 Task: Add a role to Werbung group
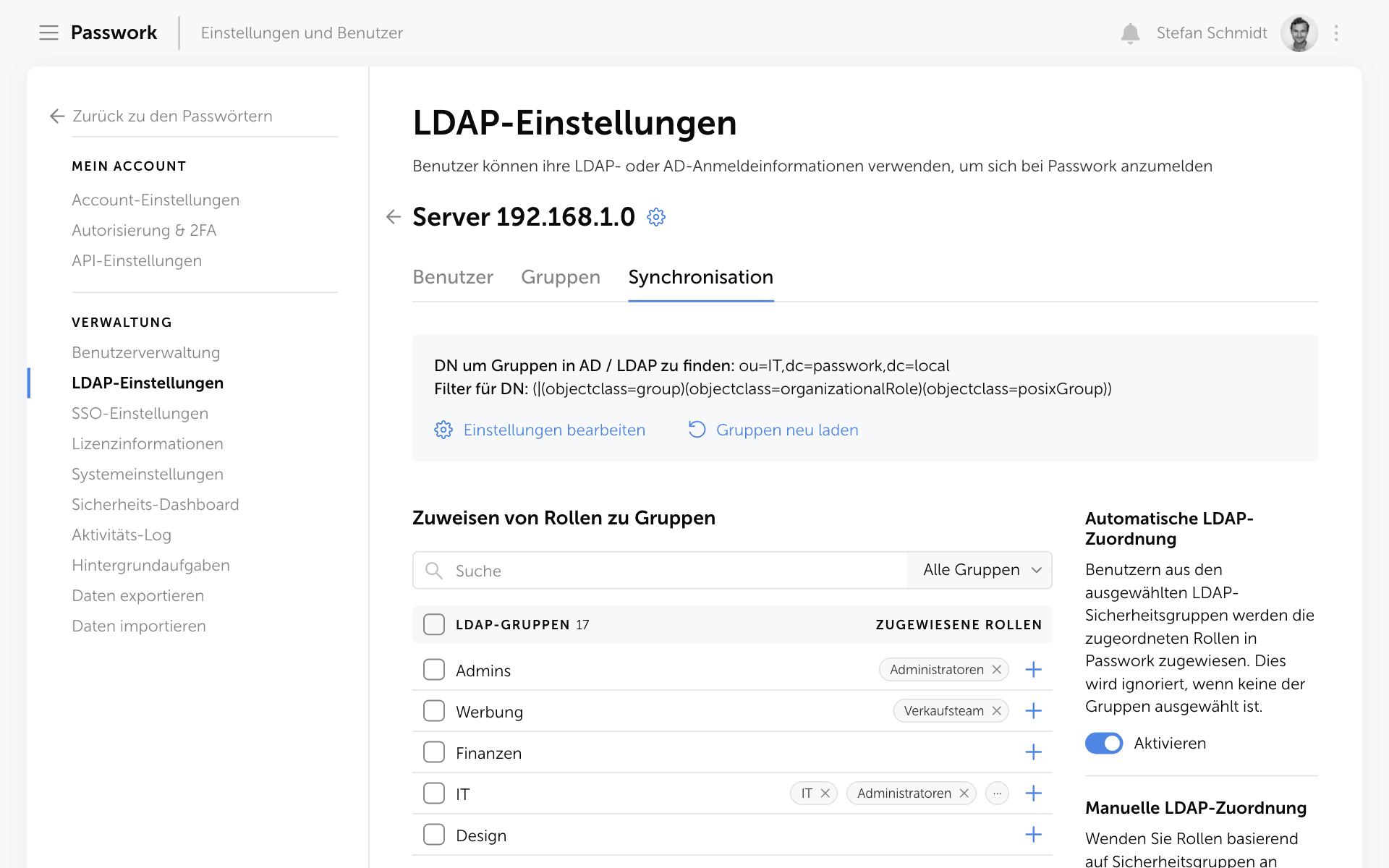(1033, 711)
